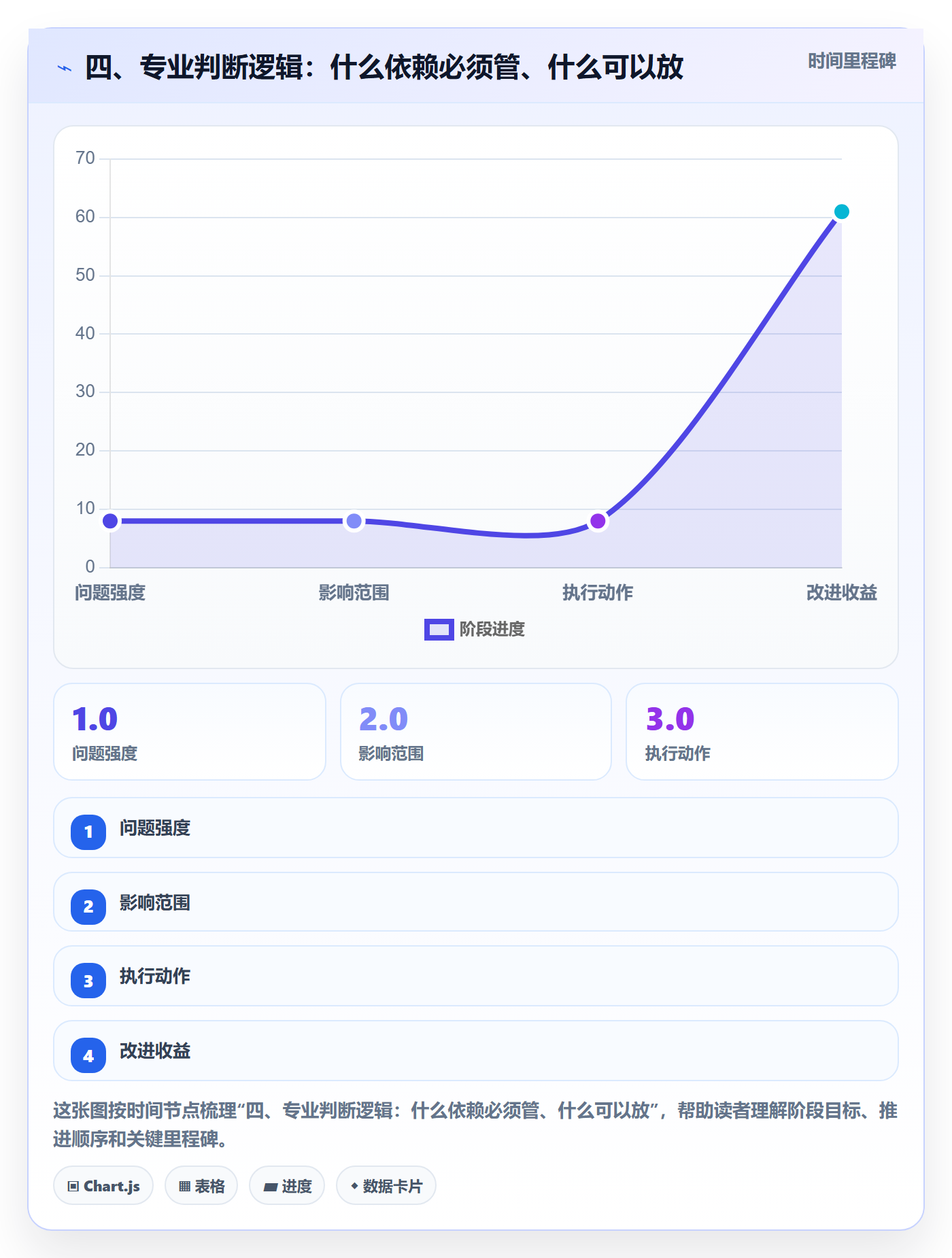Open the 执行动作 step row text
952x1258 pixels.
[155, 976]
